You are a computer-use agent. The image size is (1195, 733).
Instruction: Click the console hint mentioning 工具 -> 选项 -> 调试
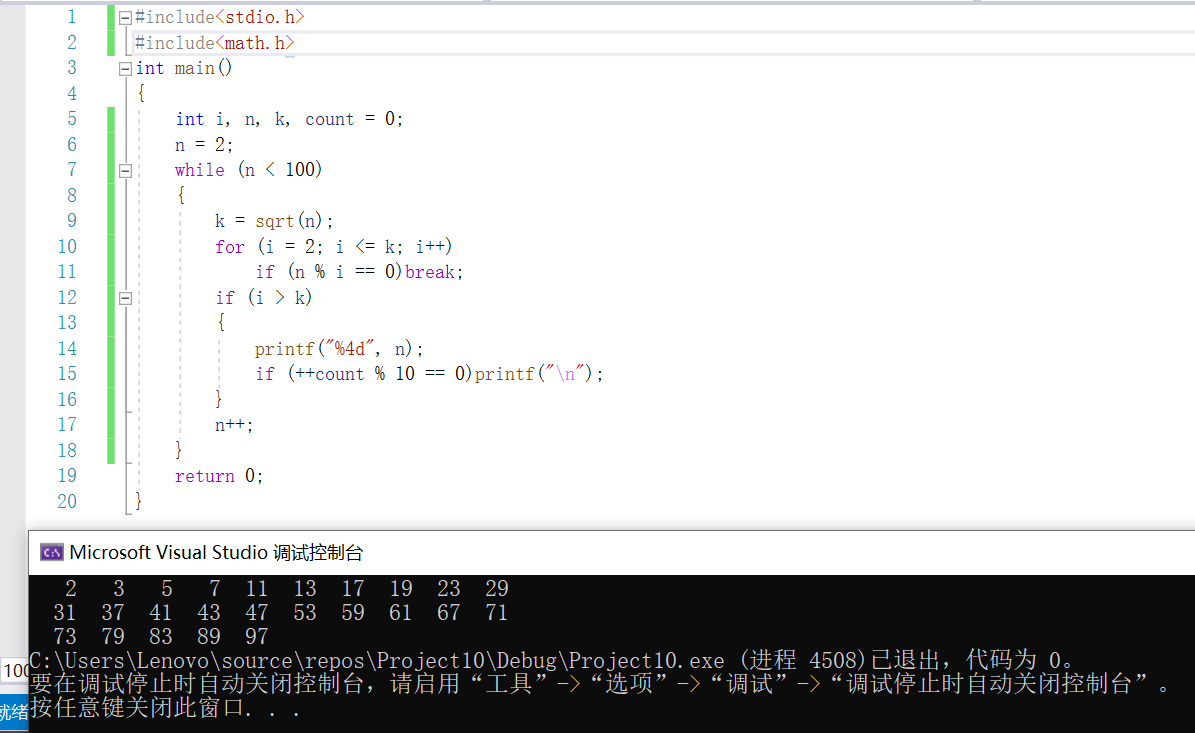point(601,683)
